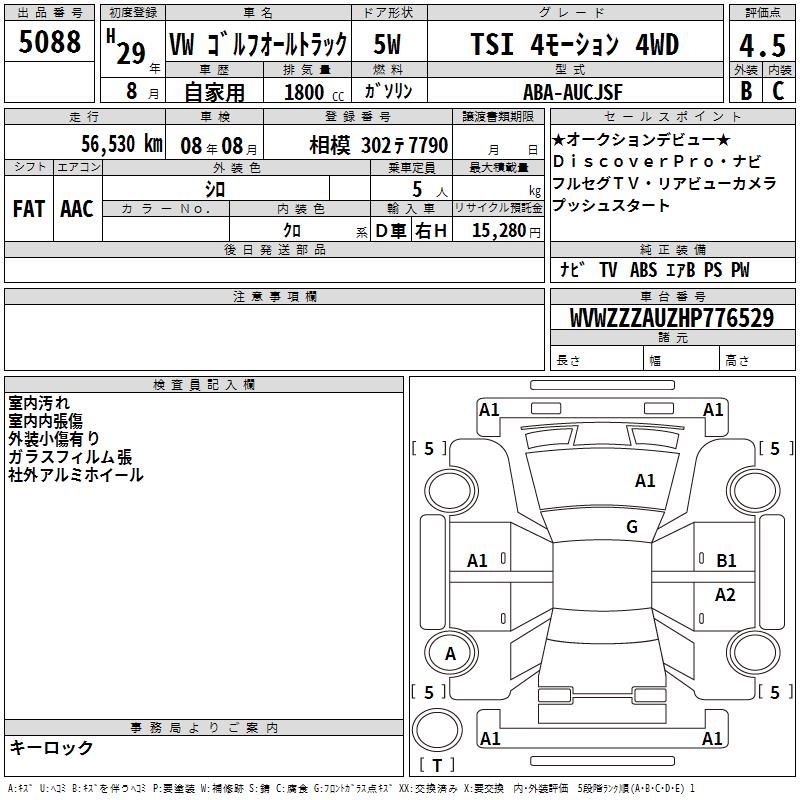The image size is (800, 800).
Task: Click the DiscoverPro・ナビ line
Action: (x=657, y=161)
